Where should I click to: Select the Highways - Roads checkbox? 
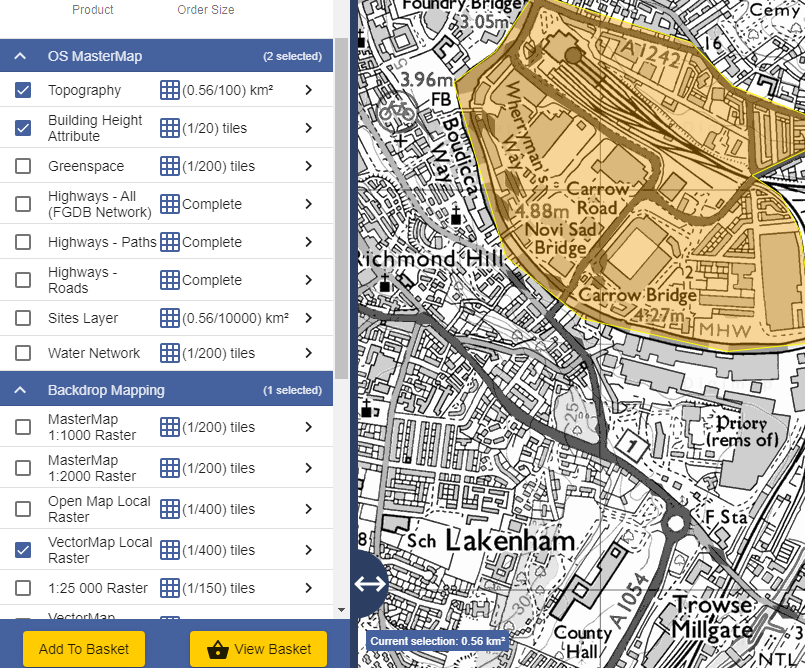[x=23, y=280]
